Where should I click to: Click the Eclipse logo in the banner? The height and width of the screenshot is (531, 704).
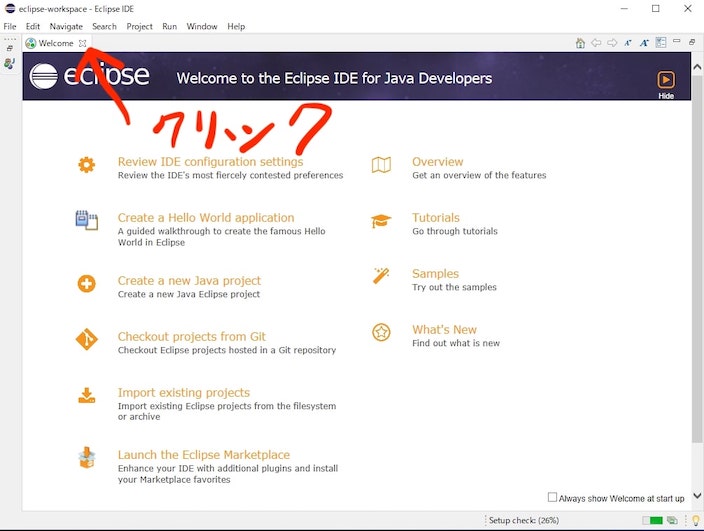[89, 76]
